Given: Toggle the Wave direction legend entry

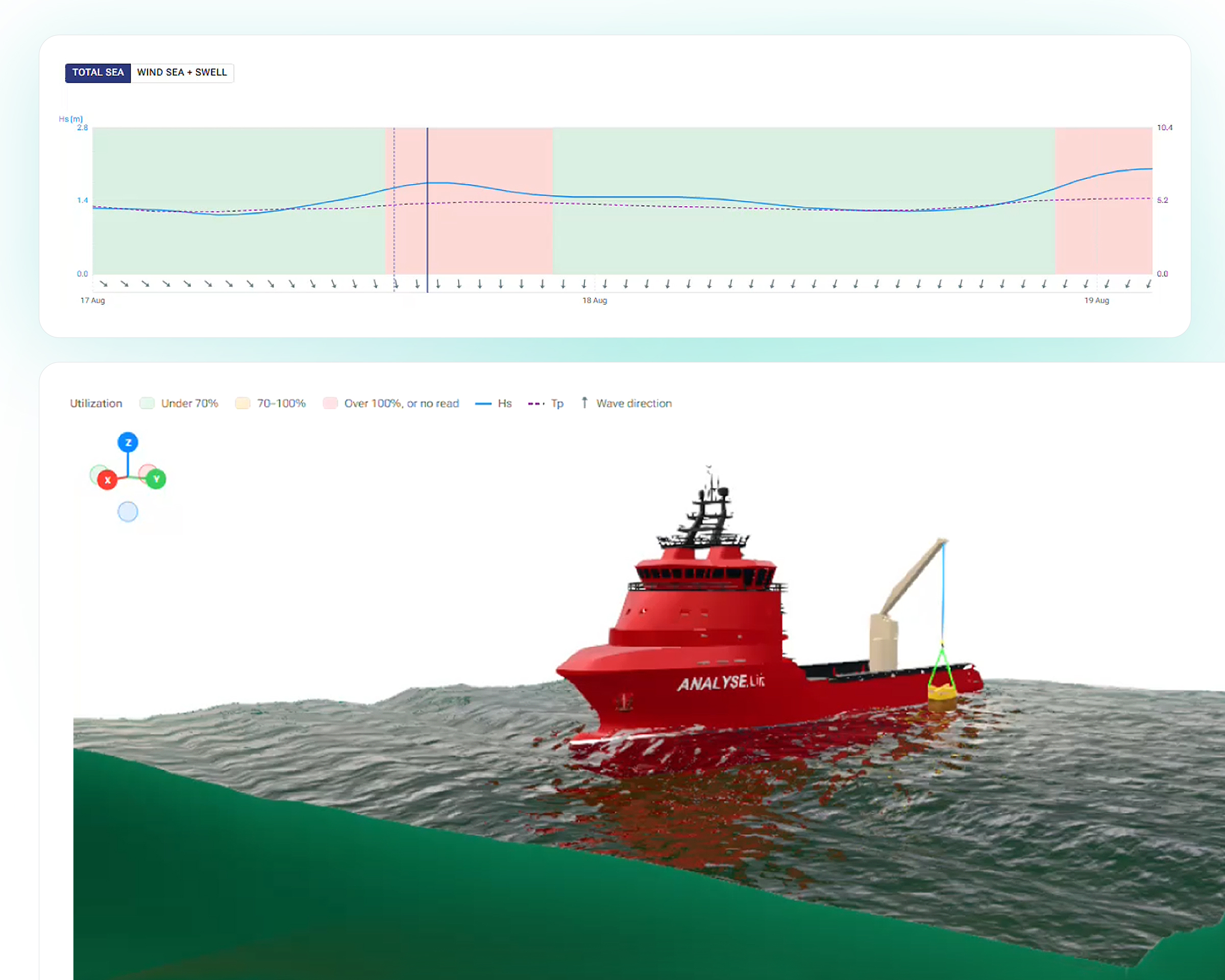Looking at the screenshot, I should (627, 403).
